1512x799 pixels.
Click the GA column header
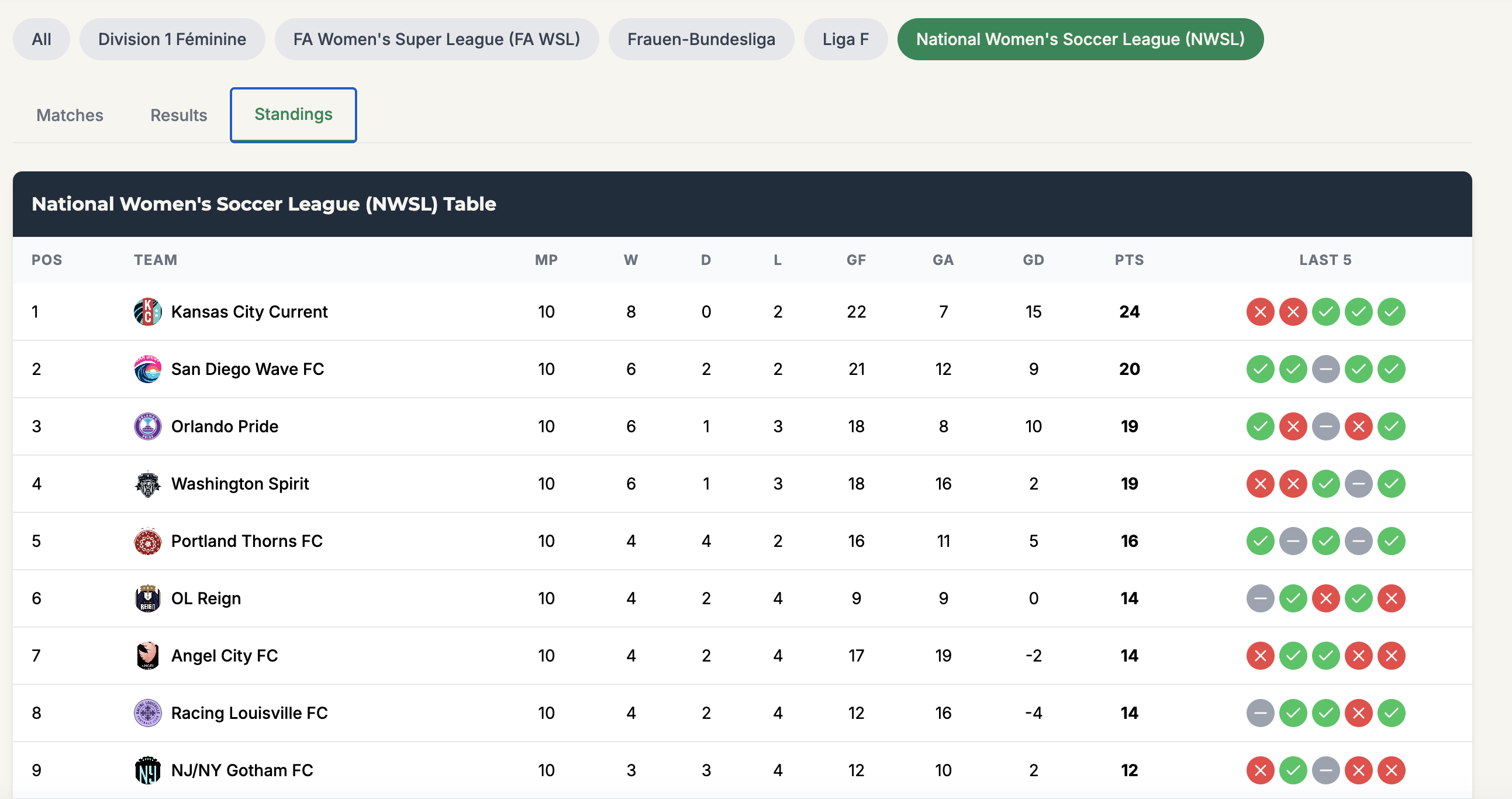943,260
